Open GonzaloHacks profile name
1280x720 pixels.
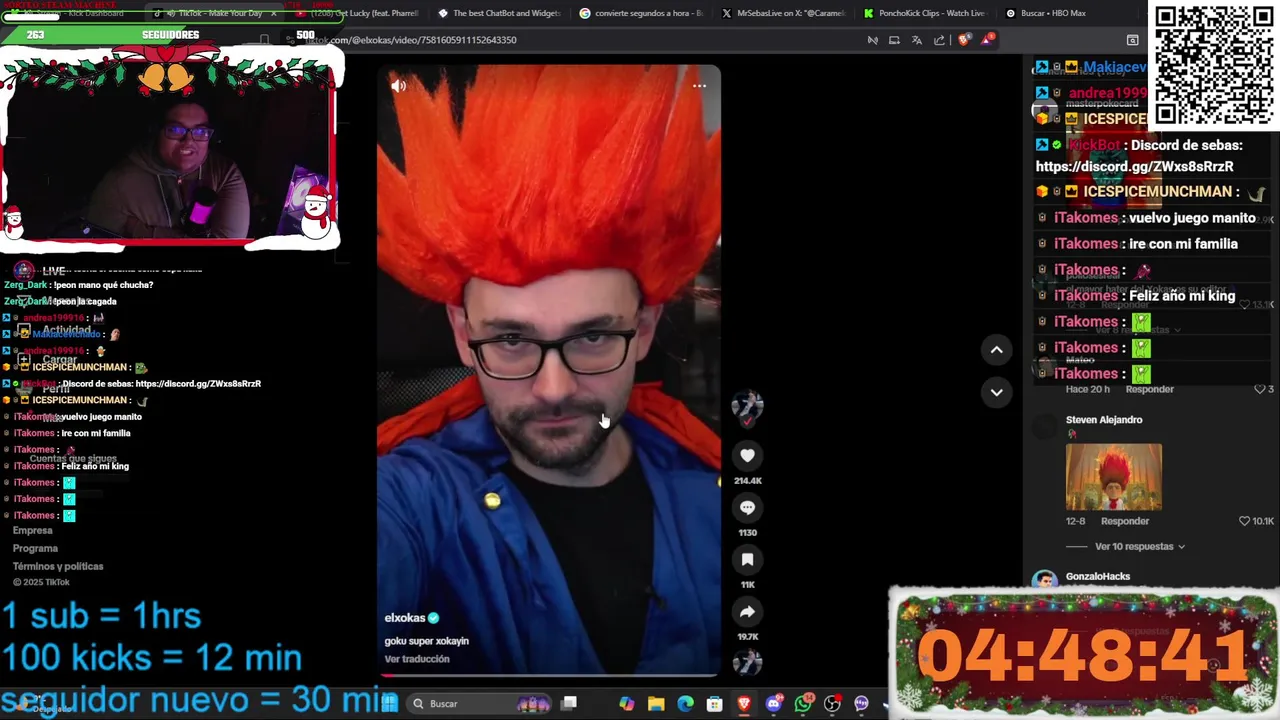1098,576
